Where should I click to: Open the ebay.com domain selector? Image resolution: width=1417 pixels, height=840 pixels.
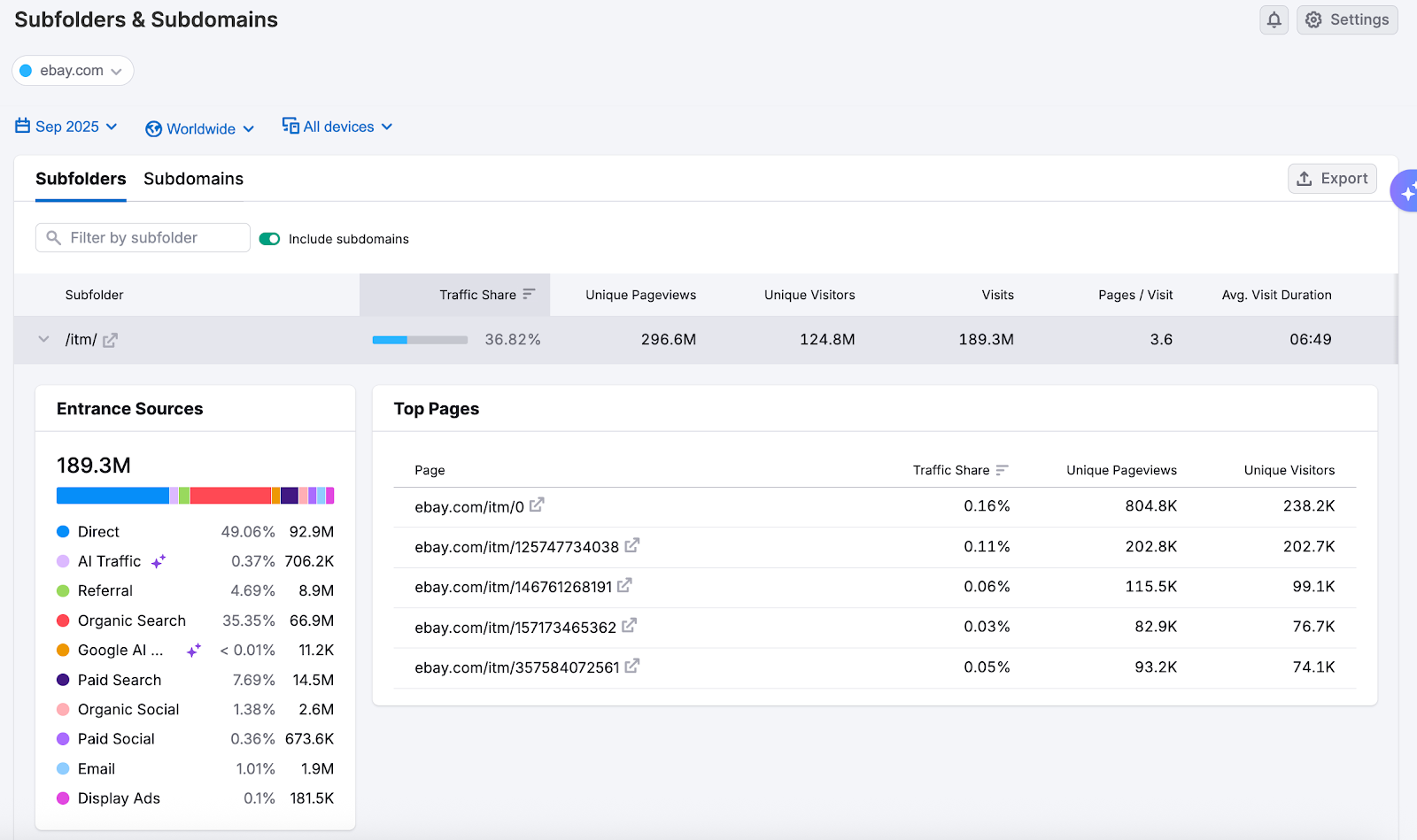(73, 70)
